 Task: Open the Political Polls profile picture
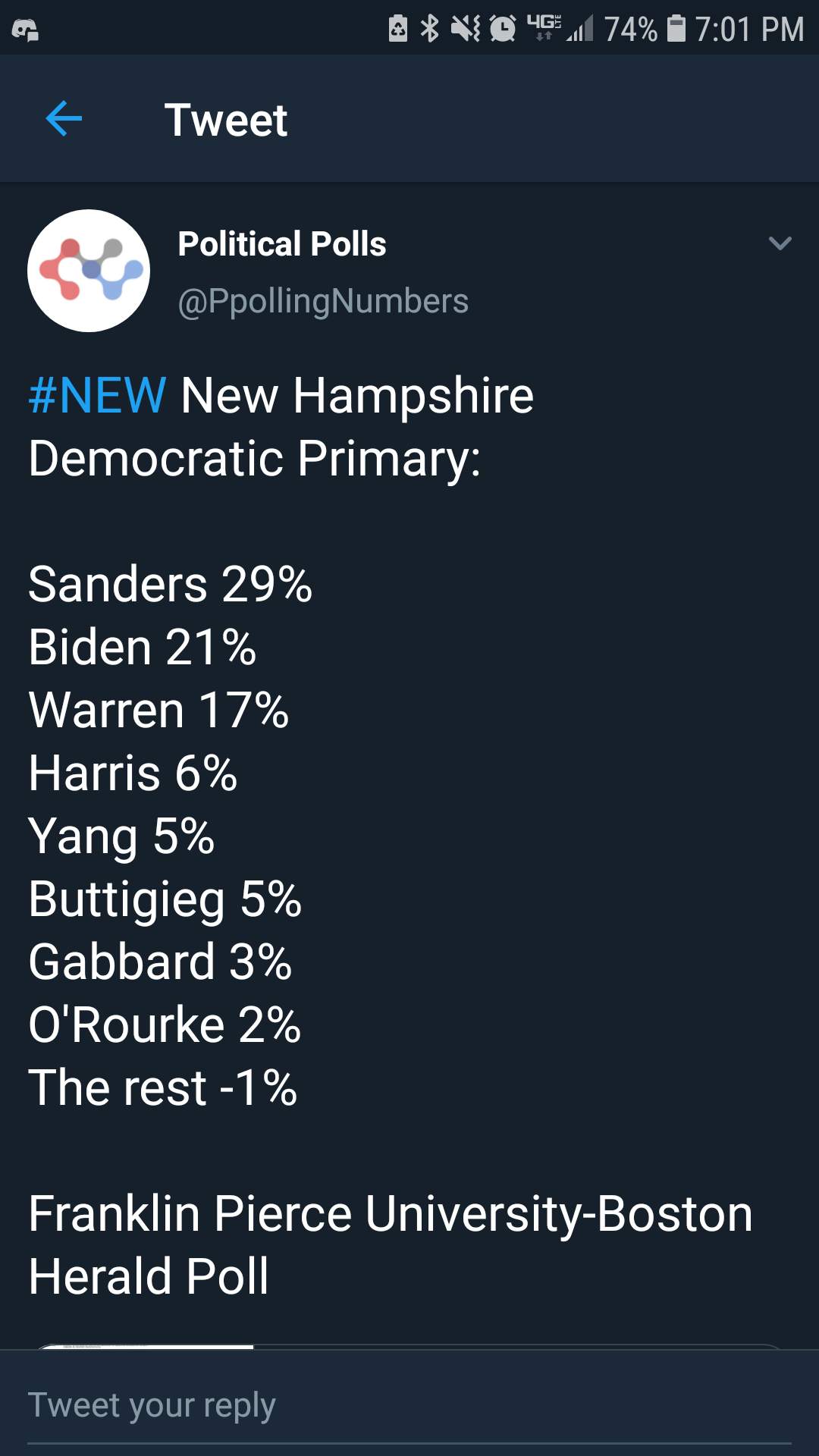pyautogui.click(x=89, y=271)
